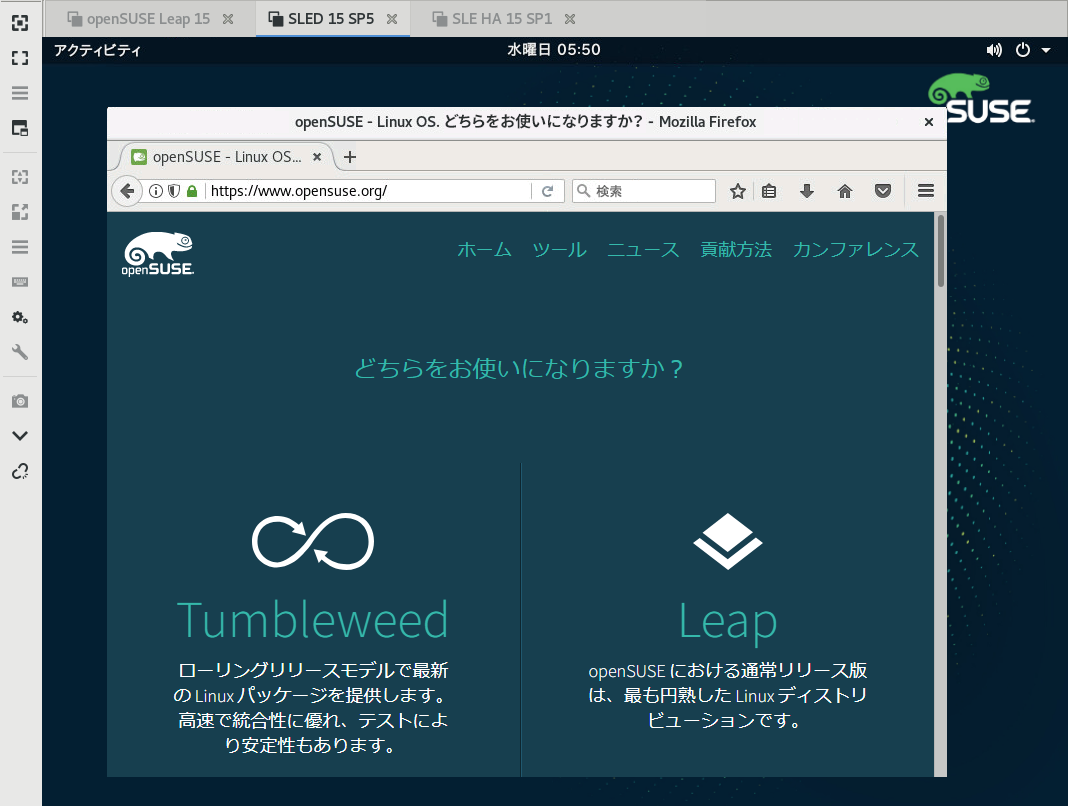Close the openSUSE Firefox browser tab
Screen dimensions: 1068x806
(x=317, y=157)
